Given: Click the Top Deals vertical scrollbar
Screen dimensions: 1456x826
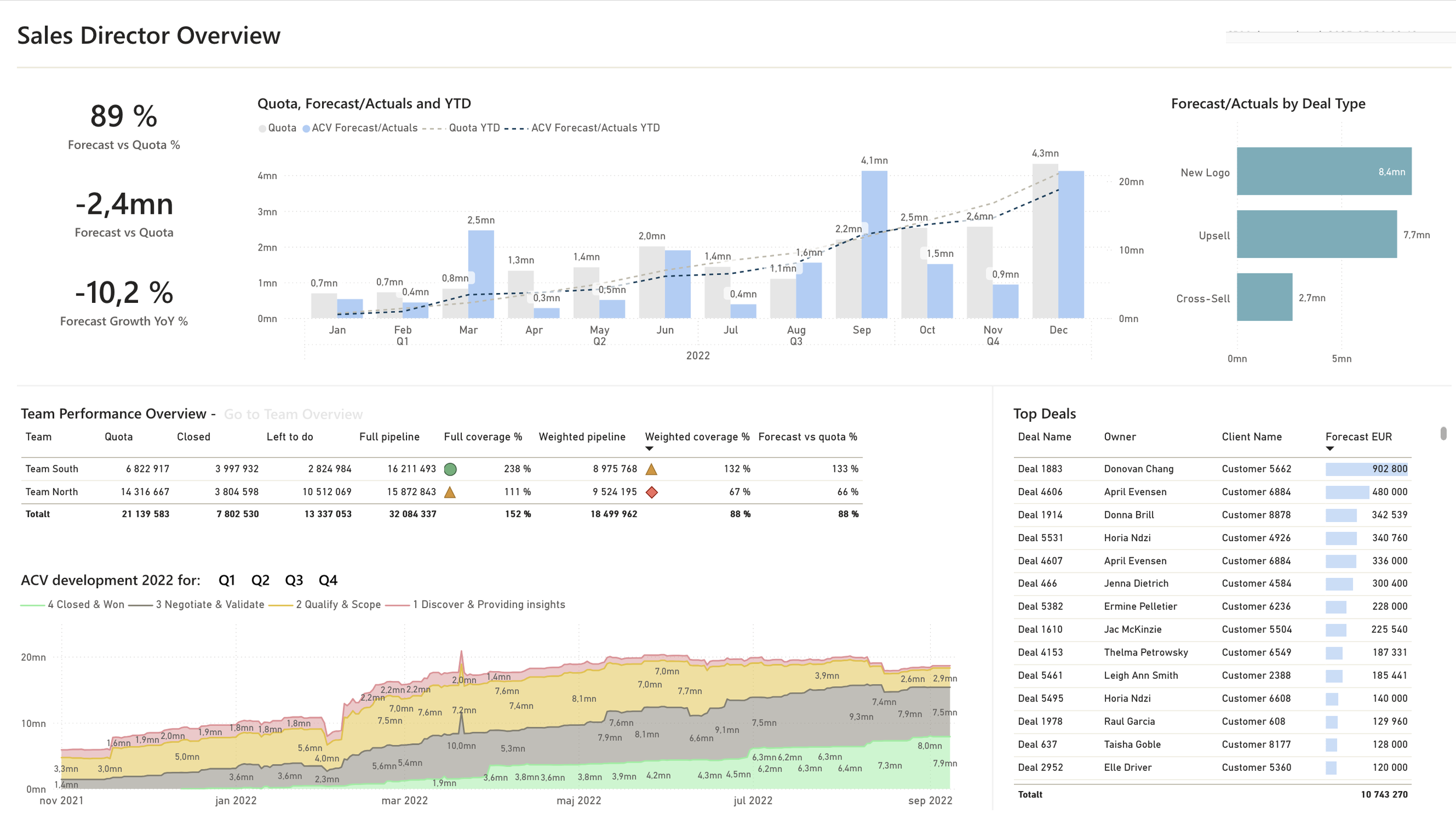Looking at the screenshot, I should (1443, 434).
